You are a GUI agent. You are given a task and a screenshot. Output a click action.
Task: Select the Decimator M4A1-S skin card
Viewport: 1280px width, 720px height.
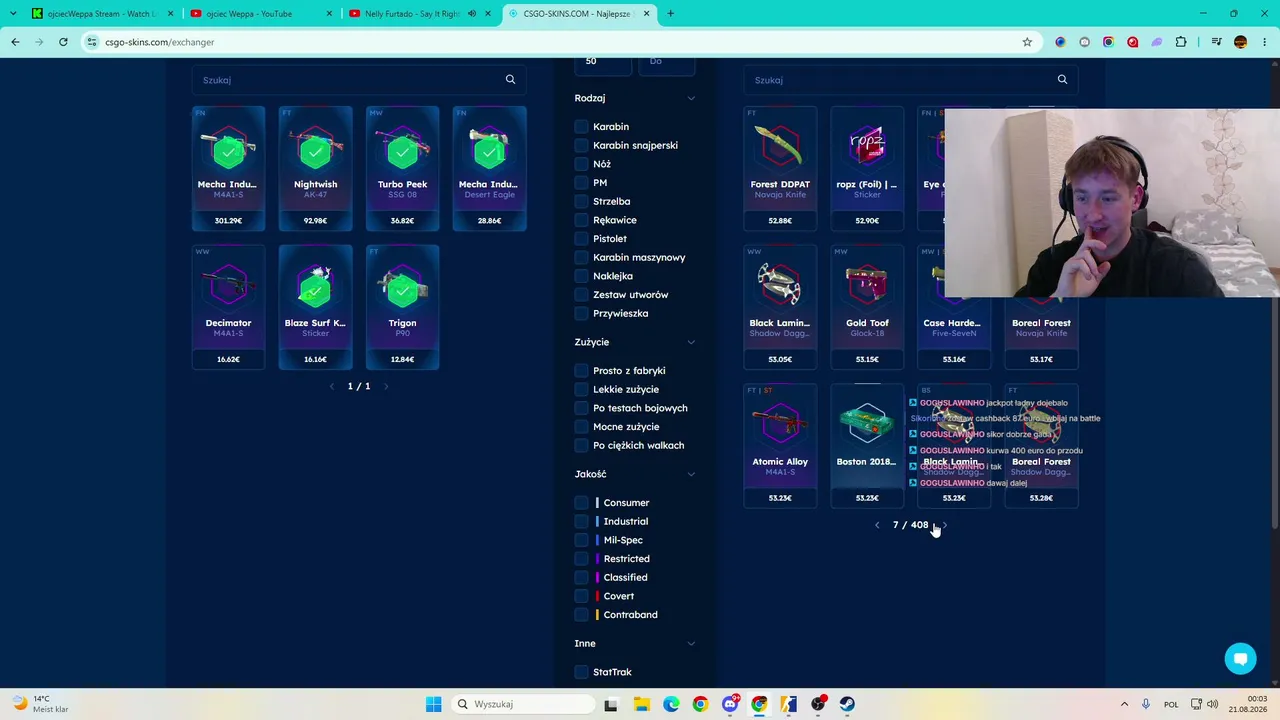pos(228,307)
